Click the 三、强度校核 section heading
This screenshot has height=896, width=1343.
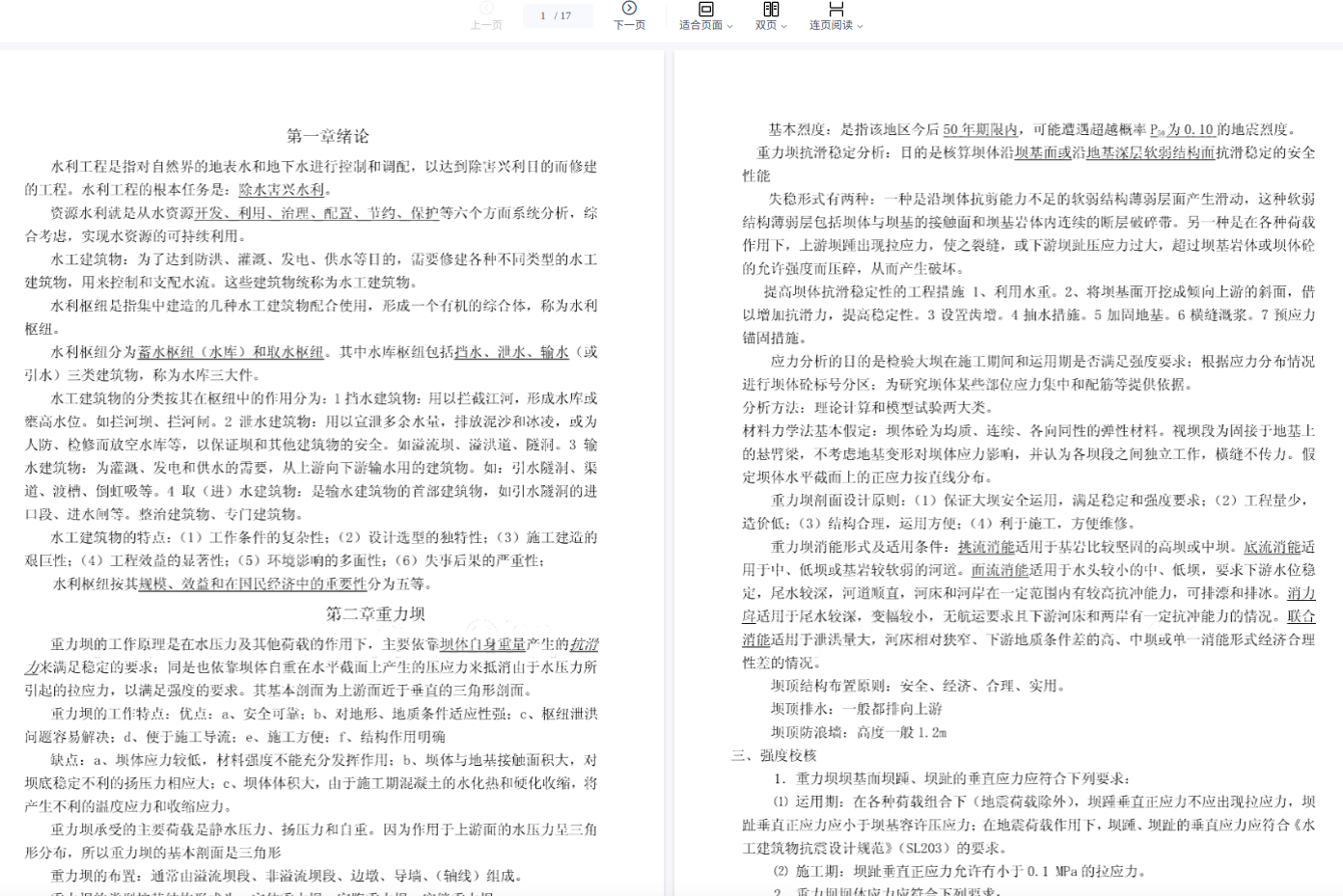pyautogui.click(x=774, y=755)
